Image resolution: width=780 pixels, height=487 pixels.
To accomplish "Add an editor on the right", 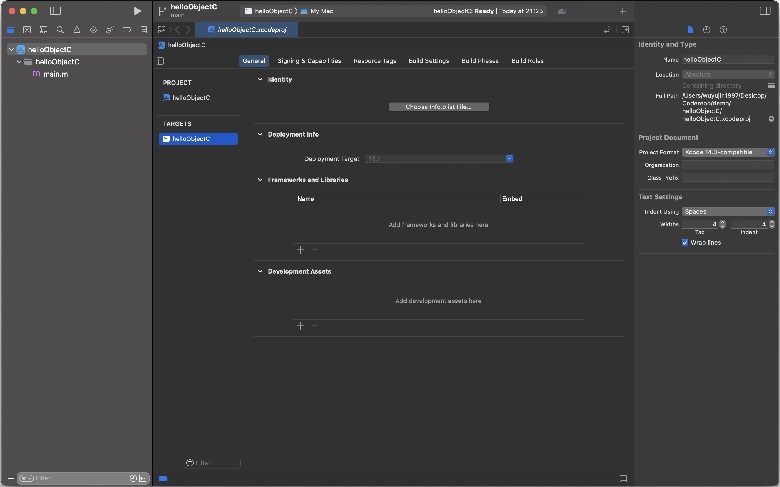I will click(625, 30).
